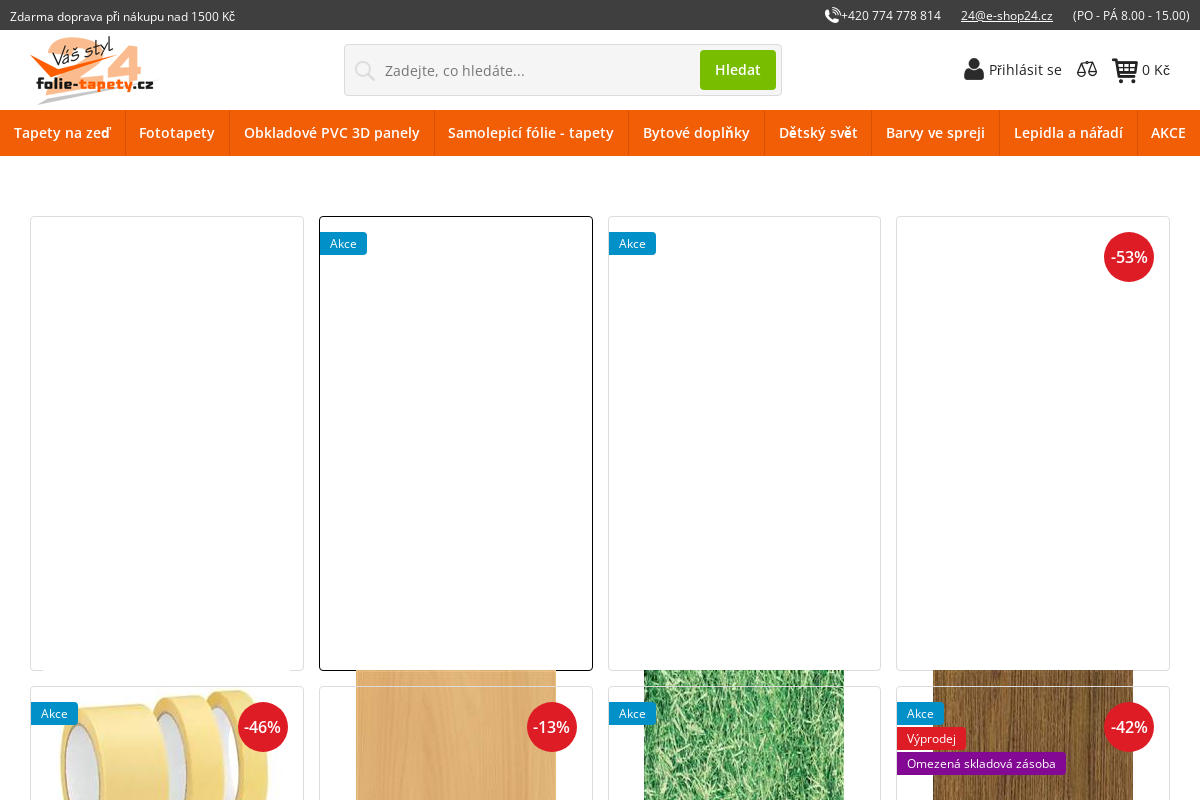Click the Výprodej red label

(x=931, y=739)
